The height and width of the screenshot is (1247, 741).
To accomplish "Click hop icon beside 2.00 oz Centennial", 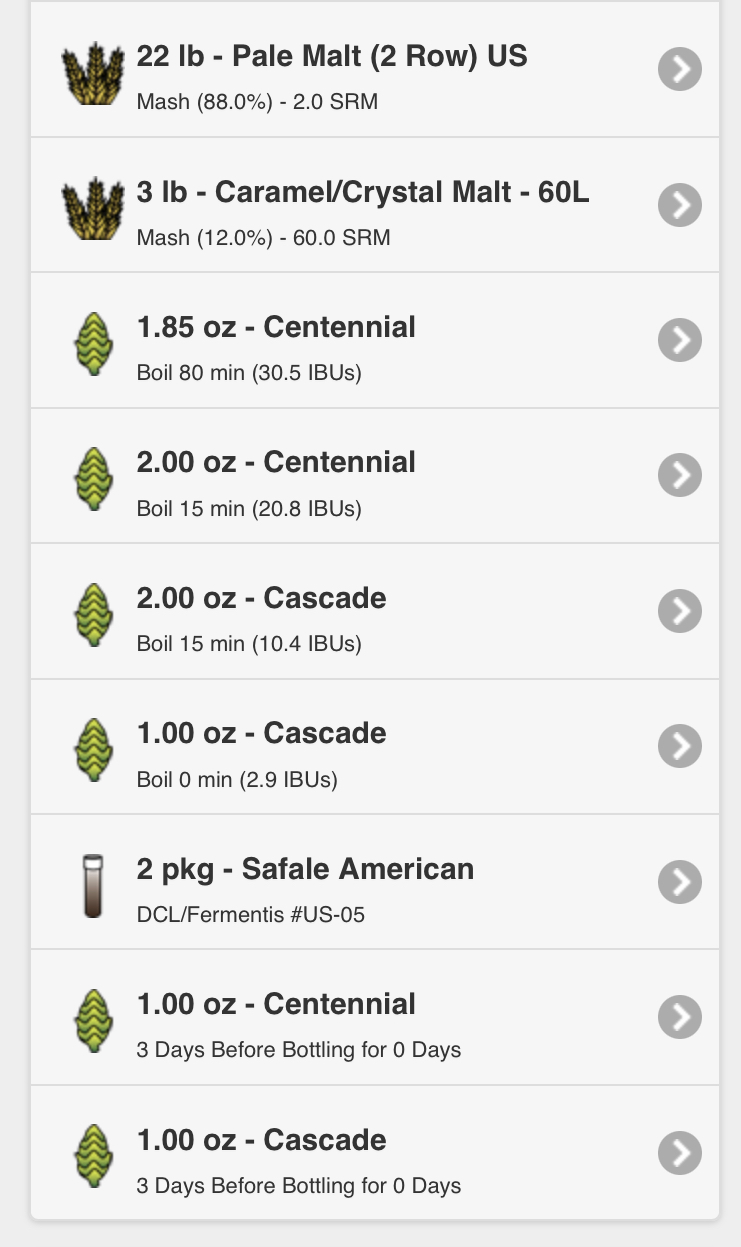I will pyautogui.click(x=93, y=476).
